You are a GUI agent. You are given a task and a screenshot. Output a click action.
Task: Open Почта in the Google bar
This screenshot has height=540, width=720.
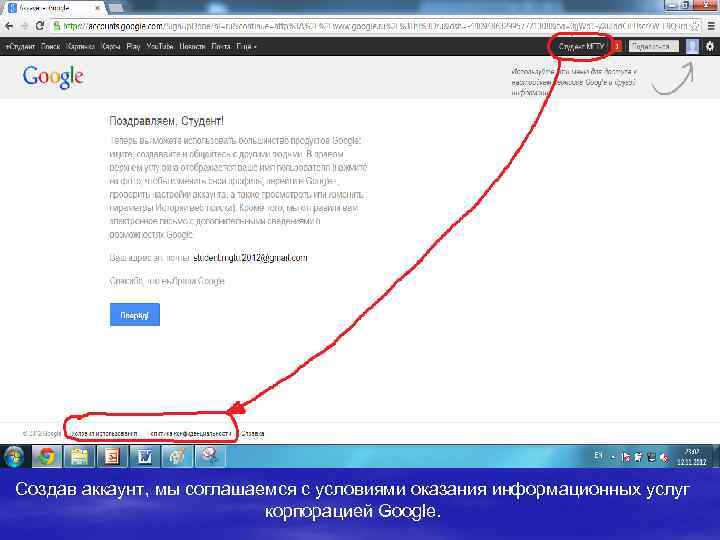coord(221,46)
